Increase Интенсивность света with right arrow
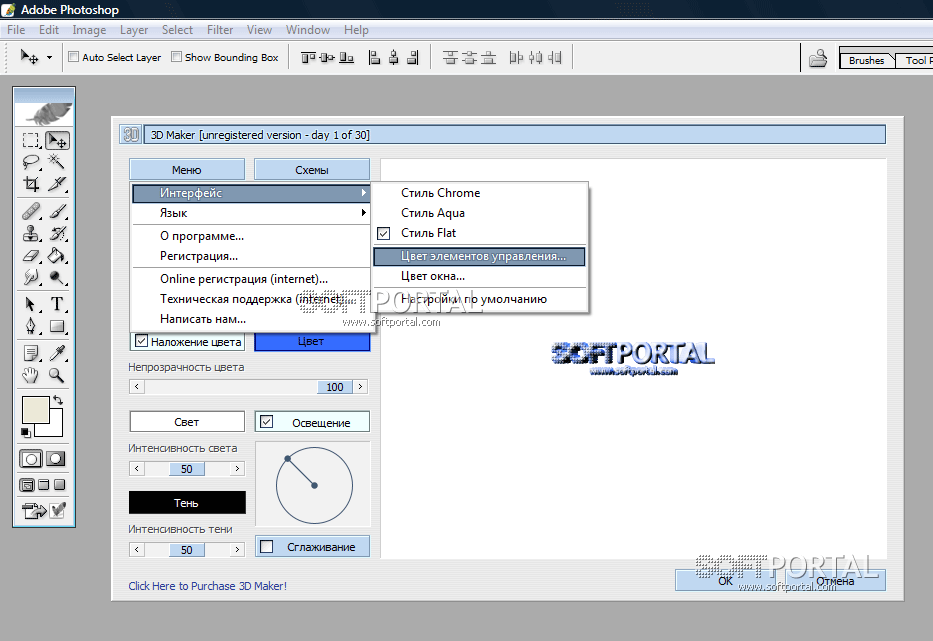 click(x=237, y=468)
